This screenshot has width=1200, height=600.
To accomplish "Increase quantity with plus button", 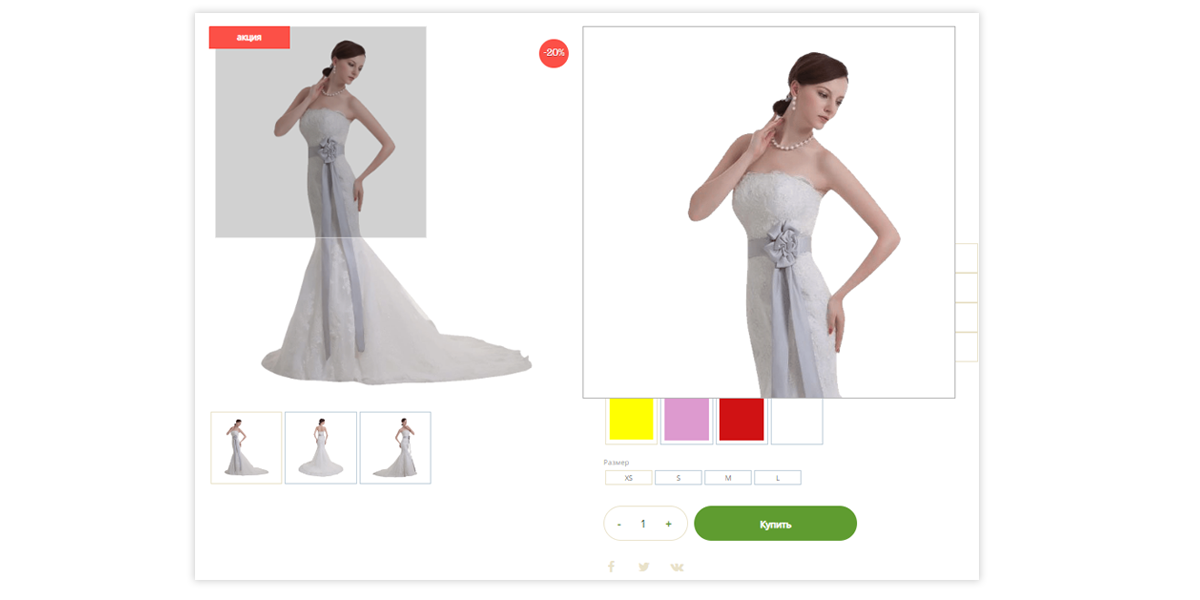I will point(668,524).
